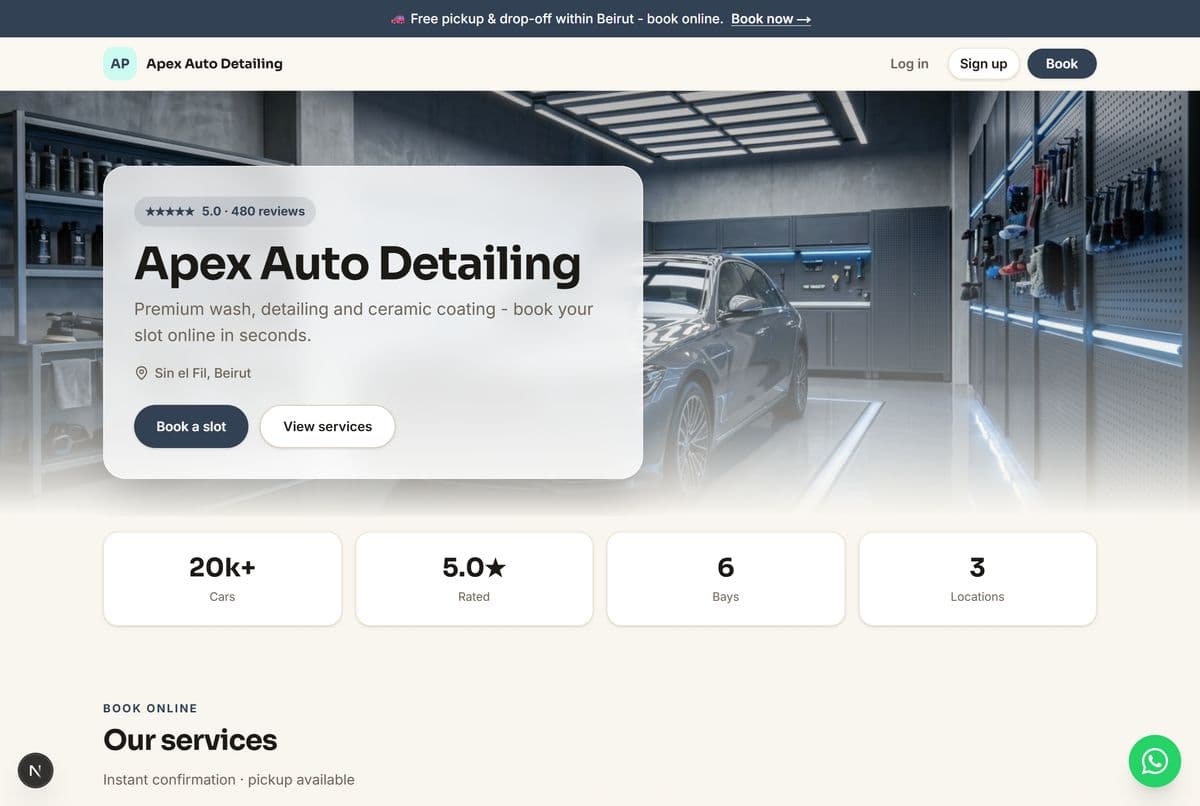Click the Our services section heading
The width and height of the screenshot is (1200, 806).
pyautogui.click(x=190, y=740)
